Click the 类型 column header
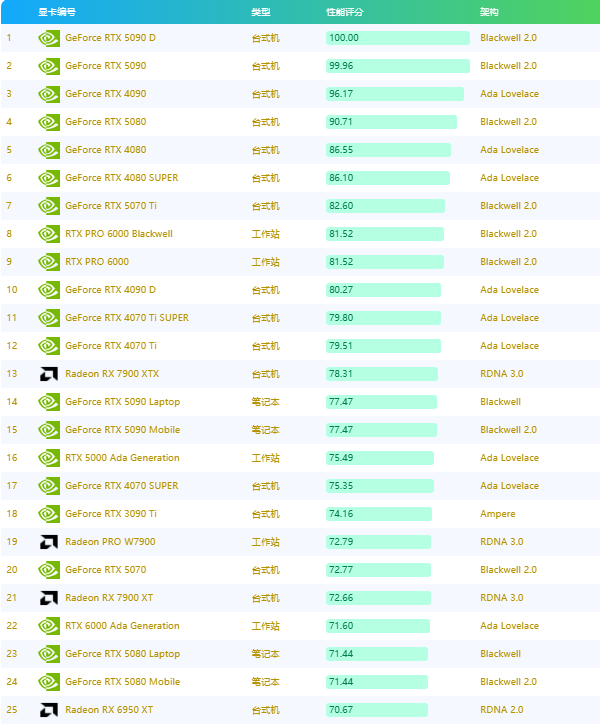The width and height of the screenshot is (600, 727). [261, 12]
